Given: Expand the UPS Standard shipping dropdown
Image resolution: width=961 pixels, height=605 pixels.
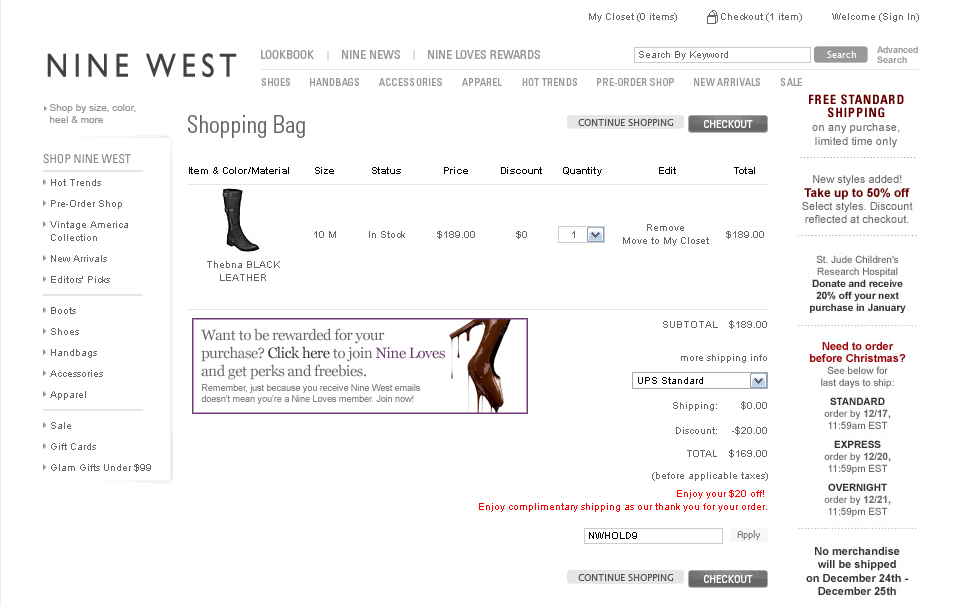Looking at the screenshot, I should pyautogui.click(x=758, y=381).
